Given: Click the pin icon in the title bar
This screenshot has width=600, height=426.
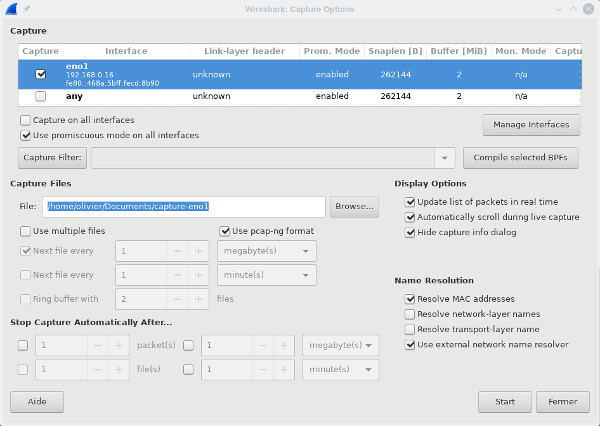Looking at the screenshot, I should [x=27, y=10].
